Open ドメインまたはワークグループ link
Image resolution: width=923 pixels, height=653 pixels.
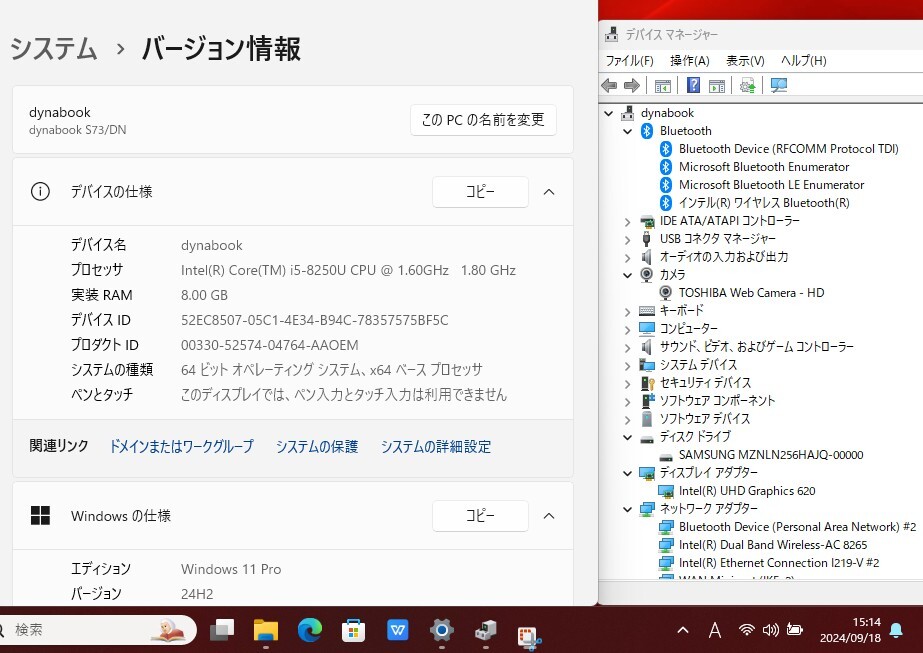pos(182,447)
